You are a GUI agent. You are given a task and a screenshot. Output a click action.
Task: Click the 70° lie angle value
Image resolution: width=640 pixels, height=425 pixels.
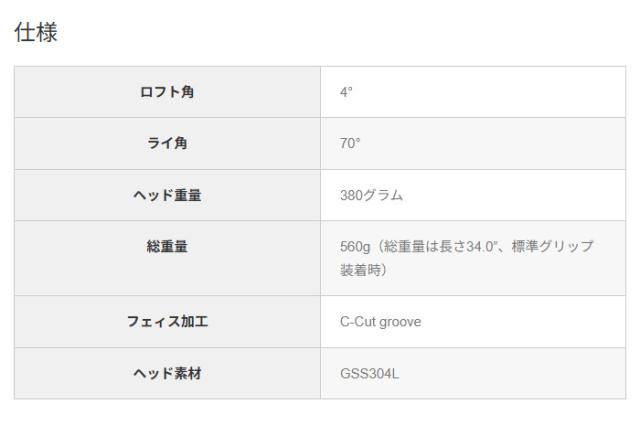coord(350,143)
